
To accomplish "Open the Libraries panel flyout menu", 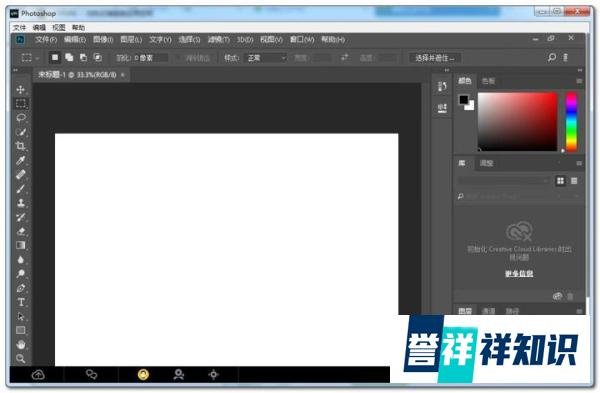I will (x=579, y=163).
